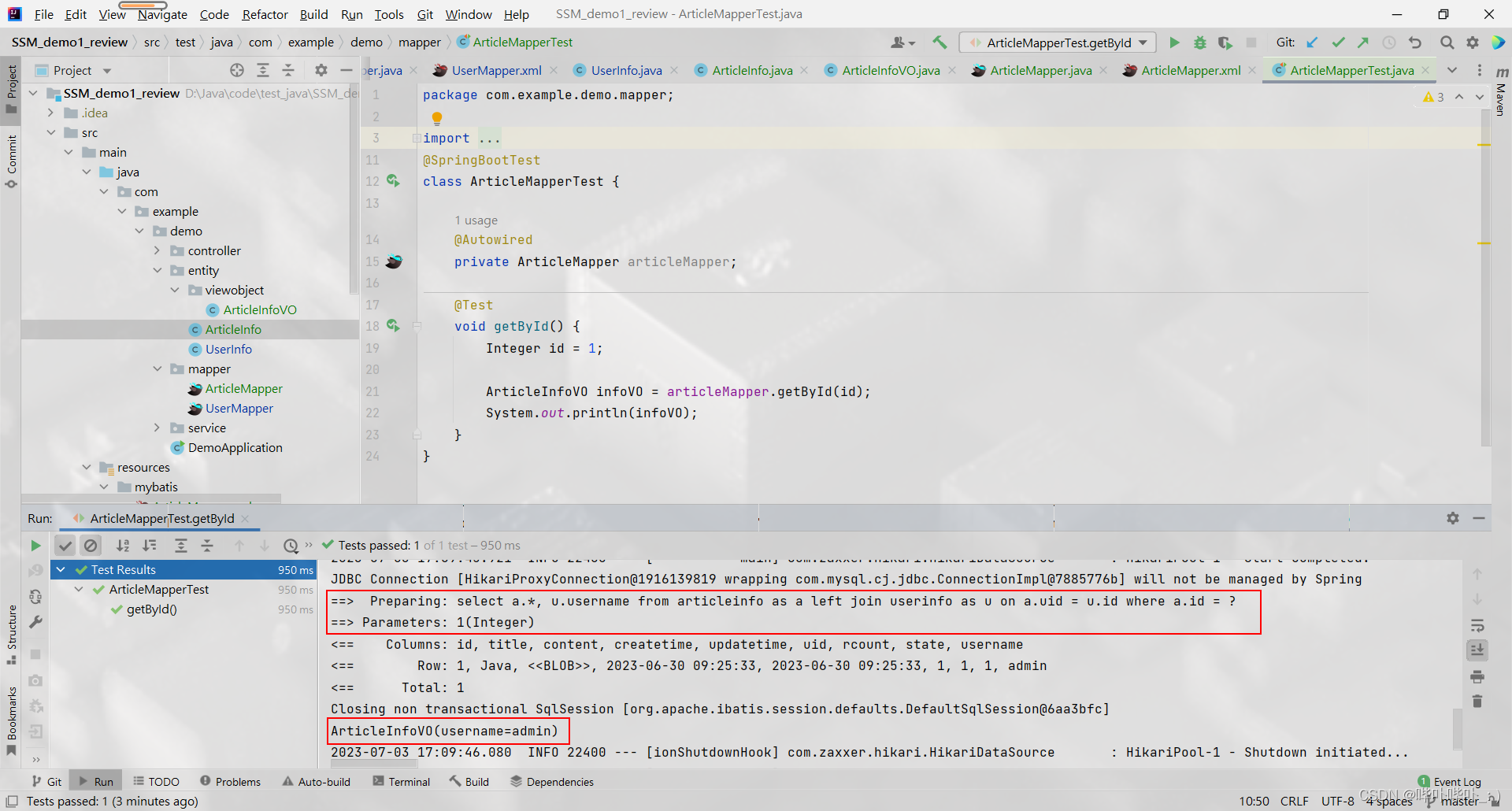Expand all test results icon

(x=181, y=546)
